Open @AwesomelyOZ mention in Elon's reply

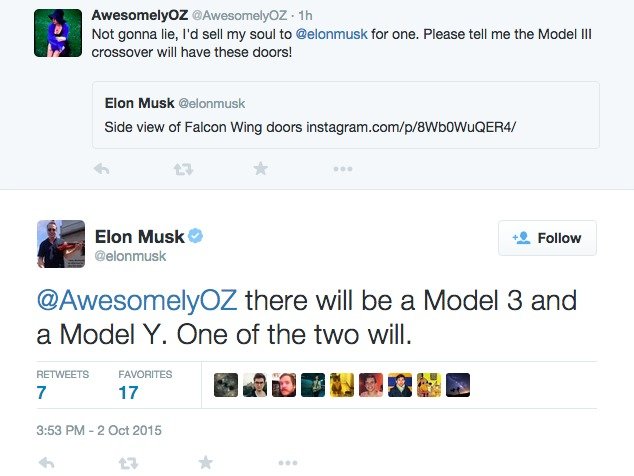[x=138, y=302]
